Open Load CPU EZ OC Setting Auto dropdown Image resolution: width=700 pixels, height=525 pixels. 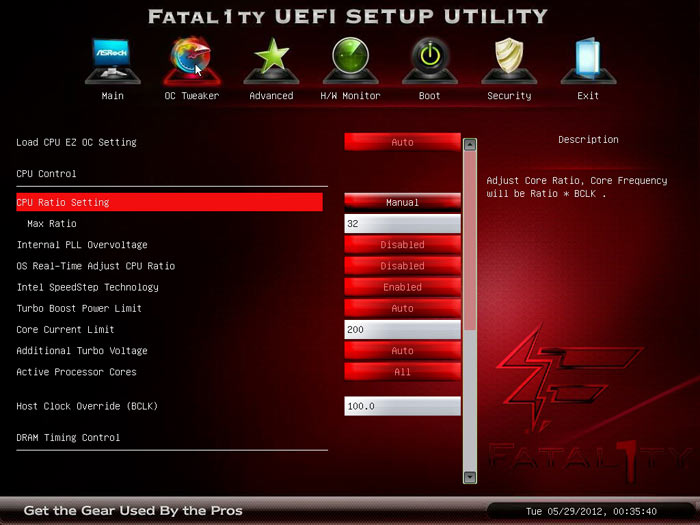402,142
